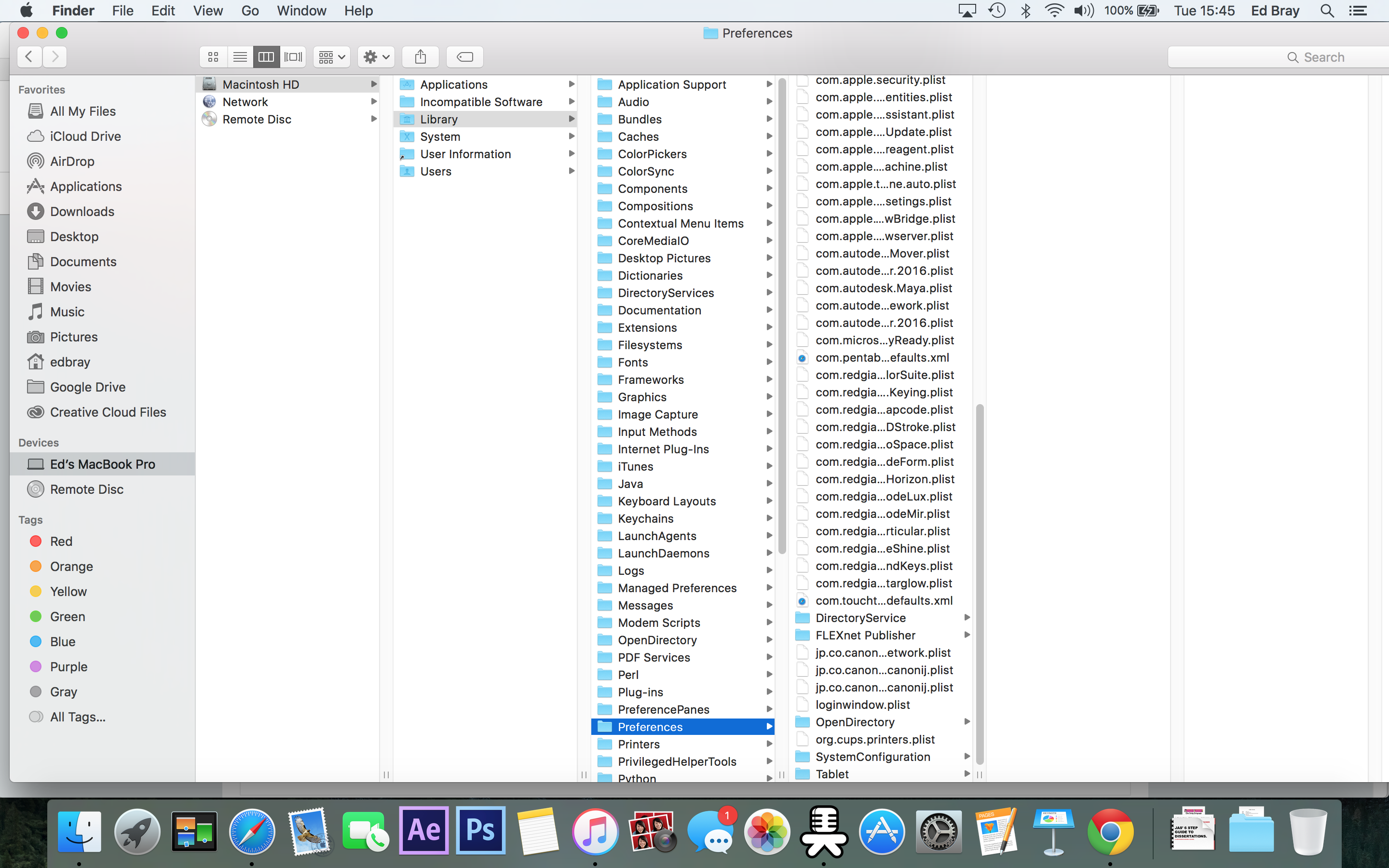Open the Window menu
This screenshot has height=868, width=1389.
[x=301, y=10]
